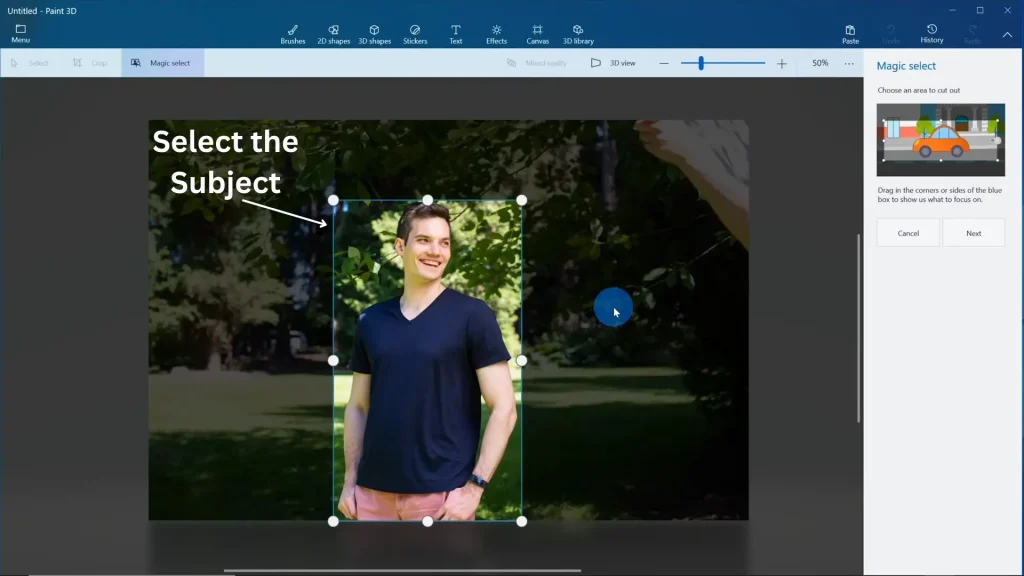1024x576 pixels.
Task: Toggle 3D view mode
Action: pyautogui.click(x=613, y=63)
